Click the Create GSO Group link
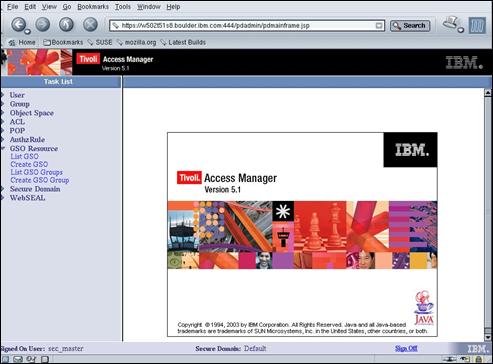Image resolution: width=493 pixels, height=364 pixels. pos(40,180)
